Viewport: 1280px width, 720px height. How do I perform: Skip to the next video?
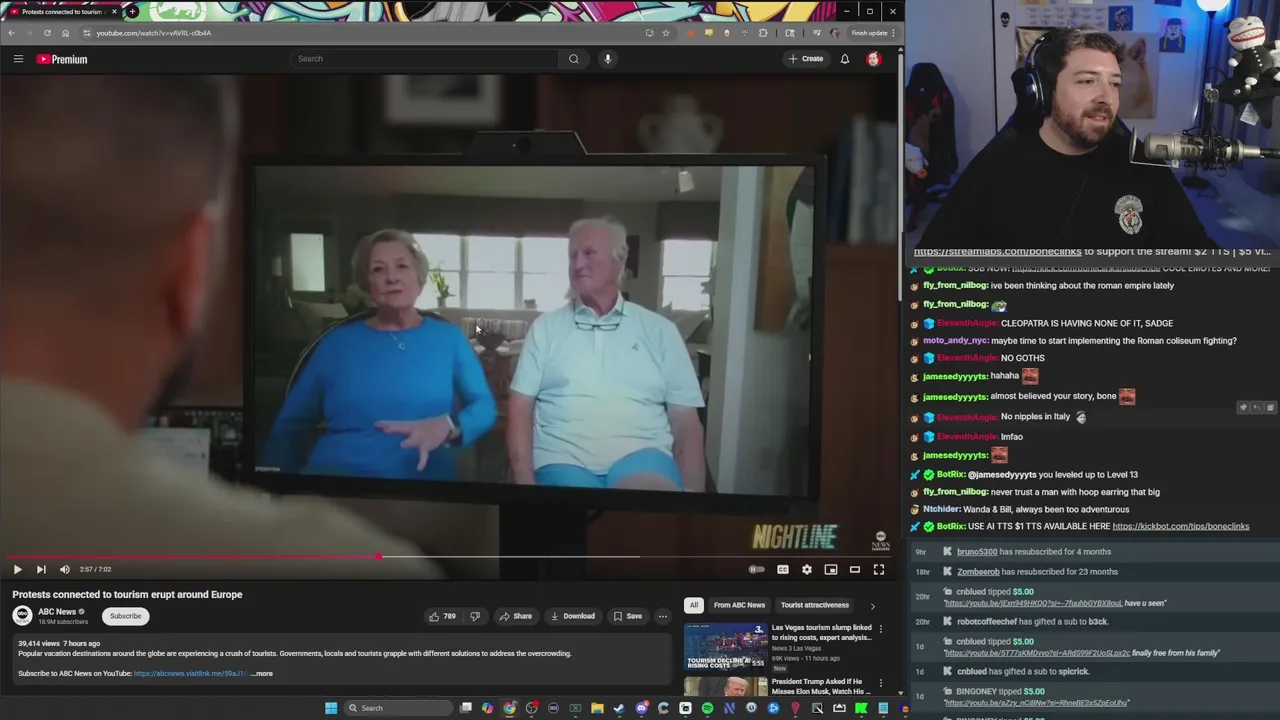click(41, 569)
